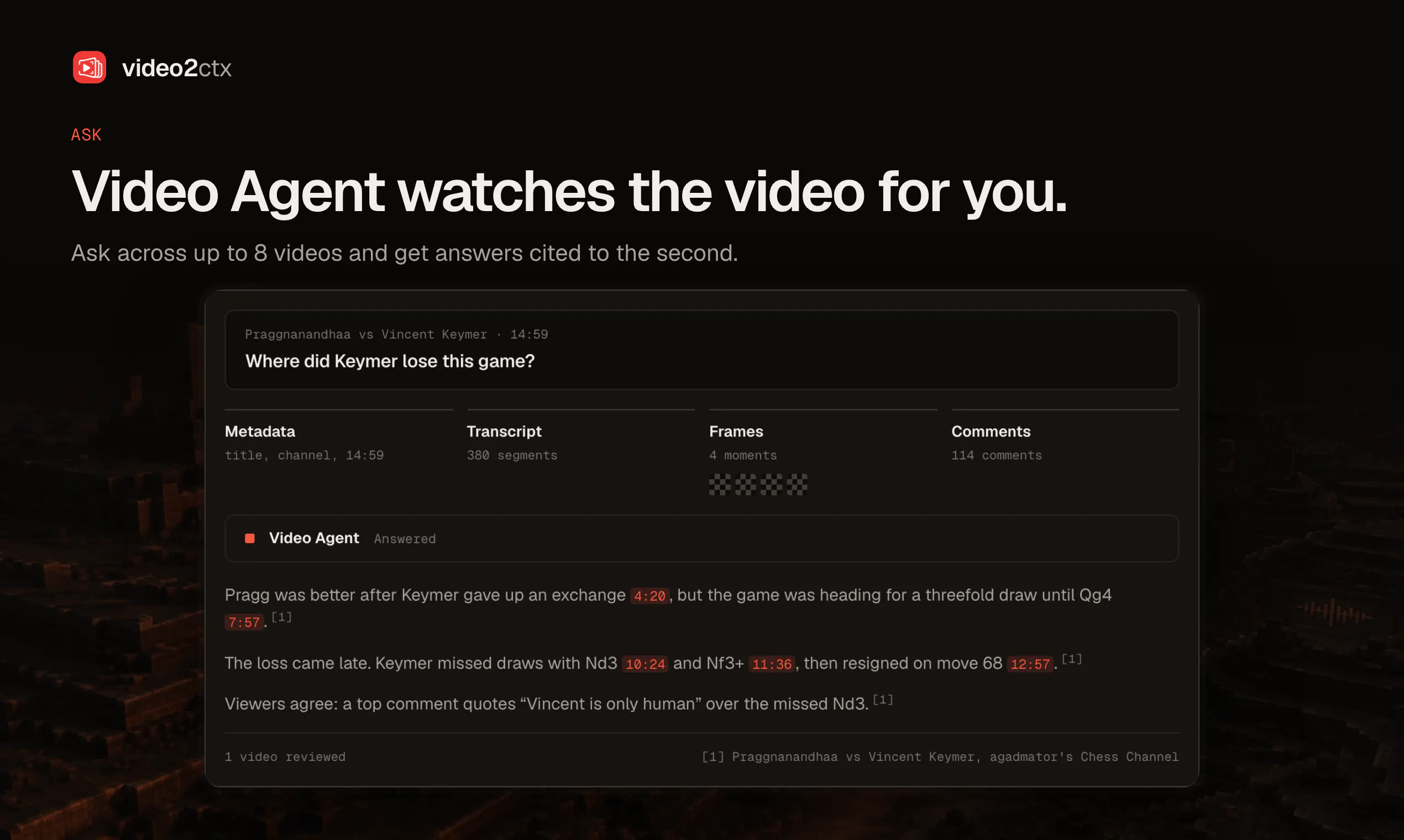
Task: Click the 'Praggnanandhaa vs Vincent Keymer · 14:59' caption
Action: click(396, 334)
